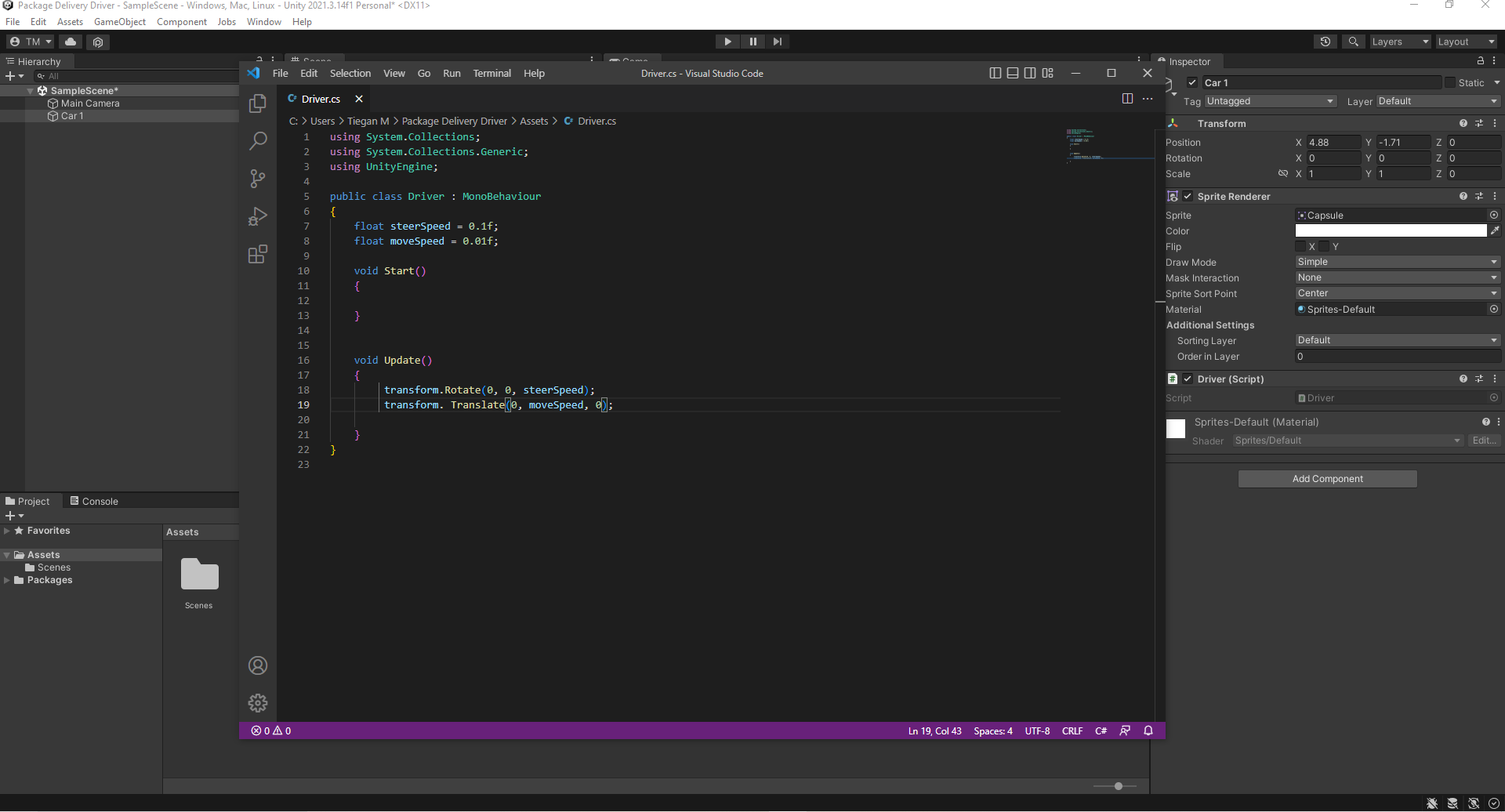The width and height of the screenshot is (1505, 812).
Task: Open the Mask Interaction dropdown
Action: click(x=1398, y=277)
